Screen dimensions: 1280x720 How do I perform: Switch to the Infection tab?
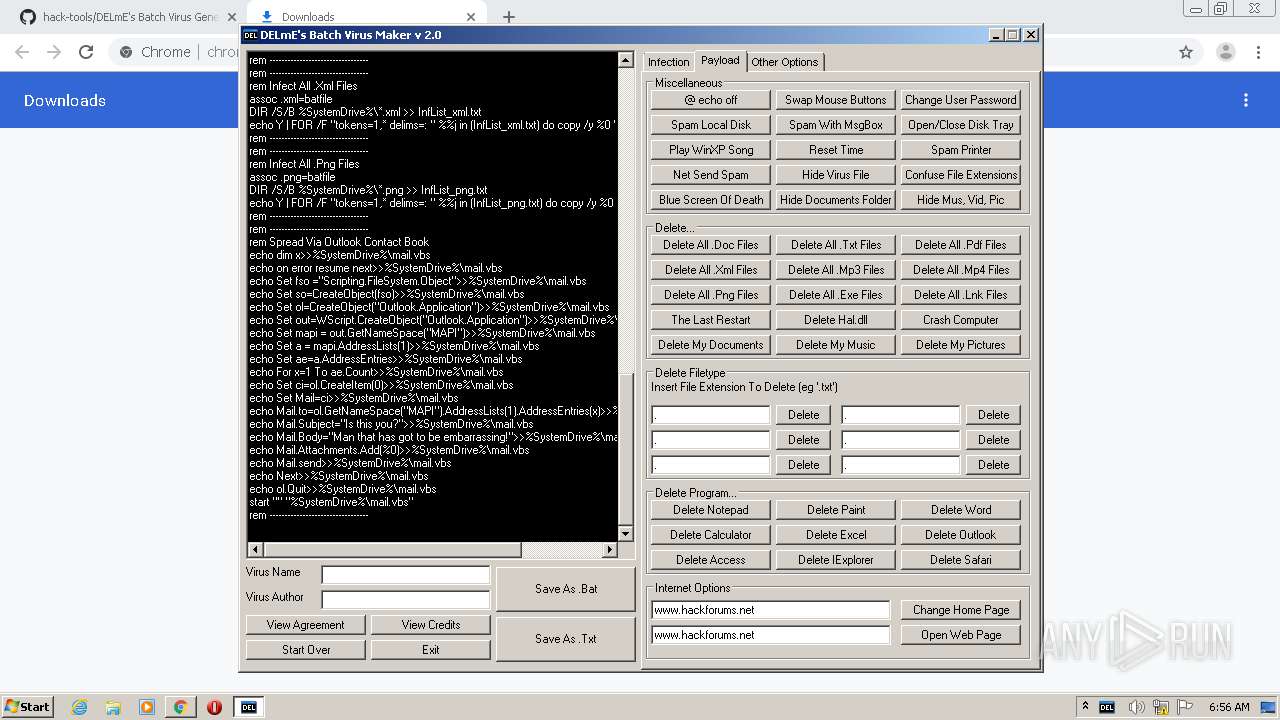[x=668, y=62]
